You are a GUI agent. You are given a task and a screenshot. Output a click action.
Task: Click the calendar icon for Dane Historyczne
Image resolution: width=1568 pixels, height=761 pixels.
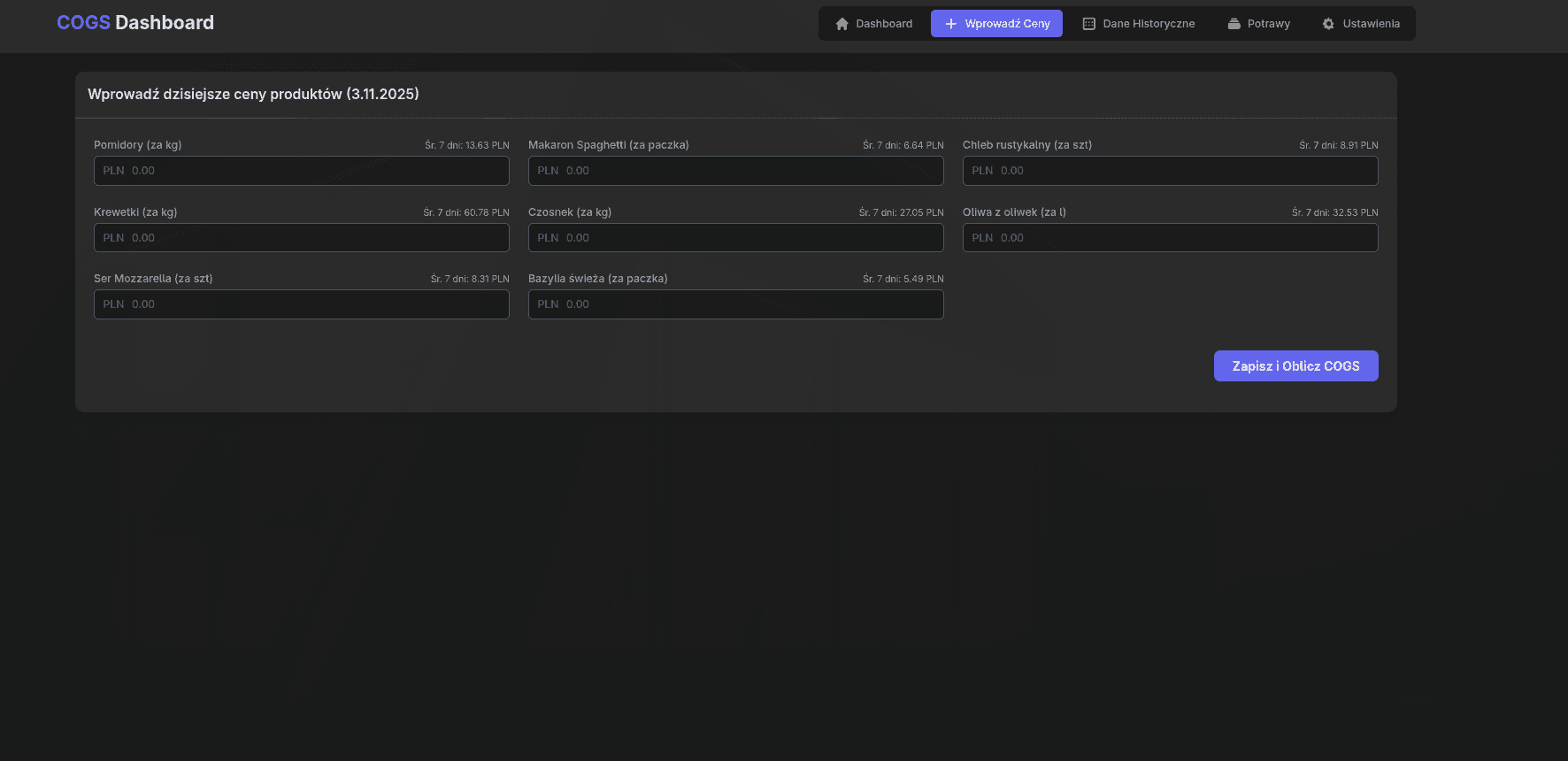[x=1088, y=24]
